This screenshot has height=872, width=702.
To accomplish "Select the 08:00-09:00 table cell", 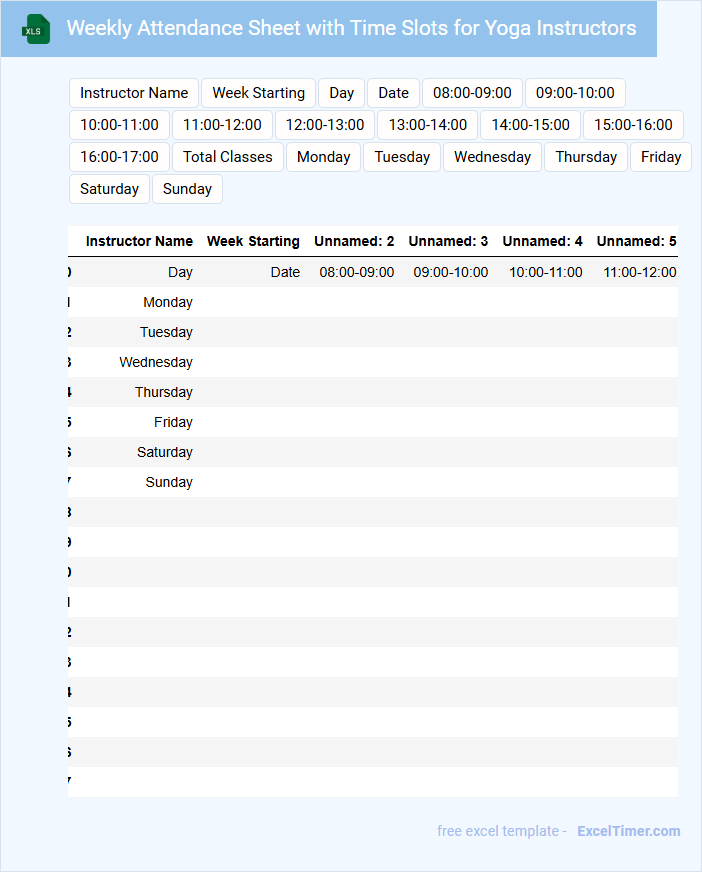I will [357, 272].
